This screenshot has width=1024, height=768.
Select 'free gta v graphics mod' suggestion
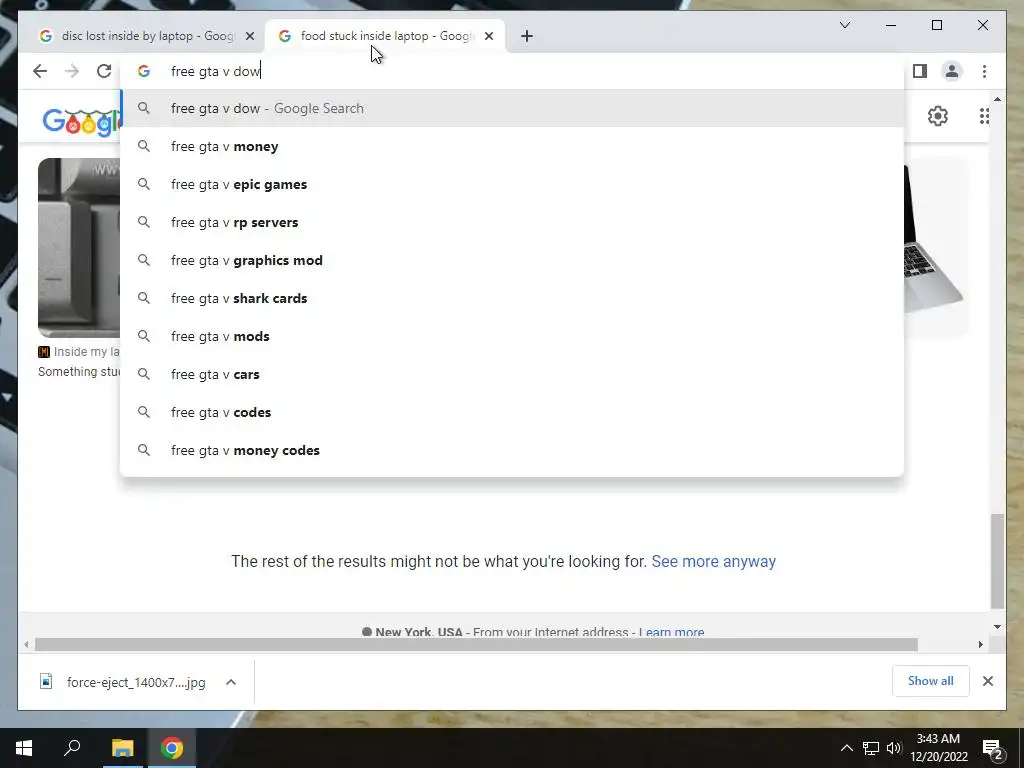click(512, 260)
